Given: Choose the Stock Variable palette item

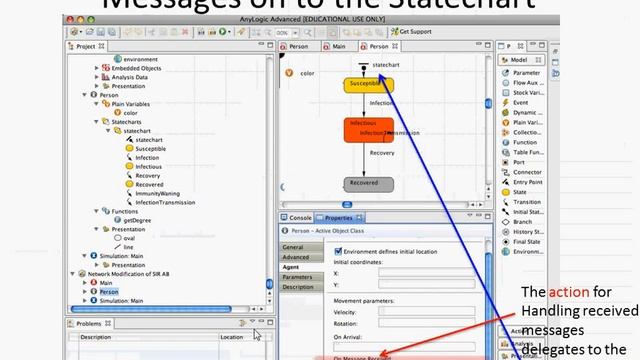Looking at the screenshot, I should click(x=522, y=93).
